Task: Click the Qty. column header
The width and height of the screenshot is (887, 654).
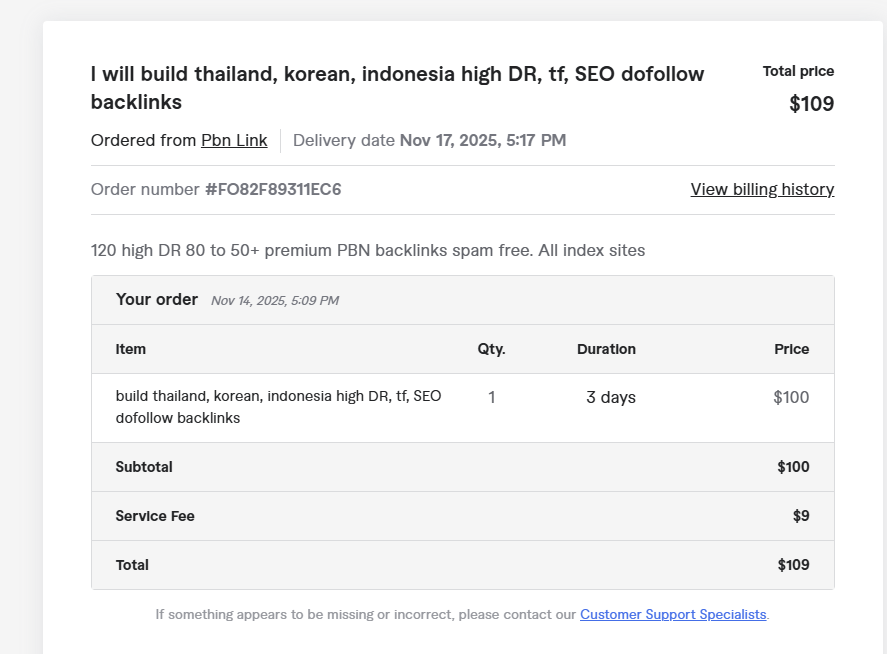Action: [x=491, y=349]
